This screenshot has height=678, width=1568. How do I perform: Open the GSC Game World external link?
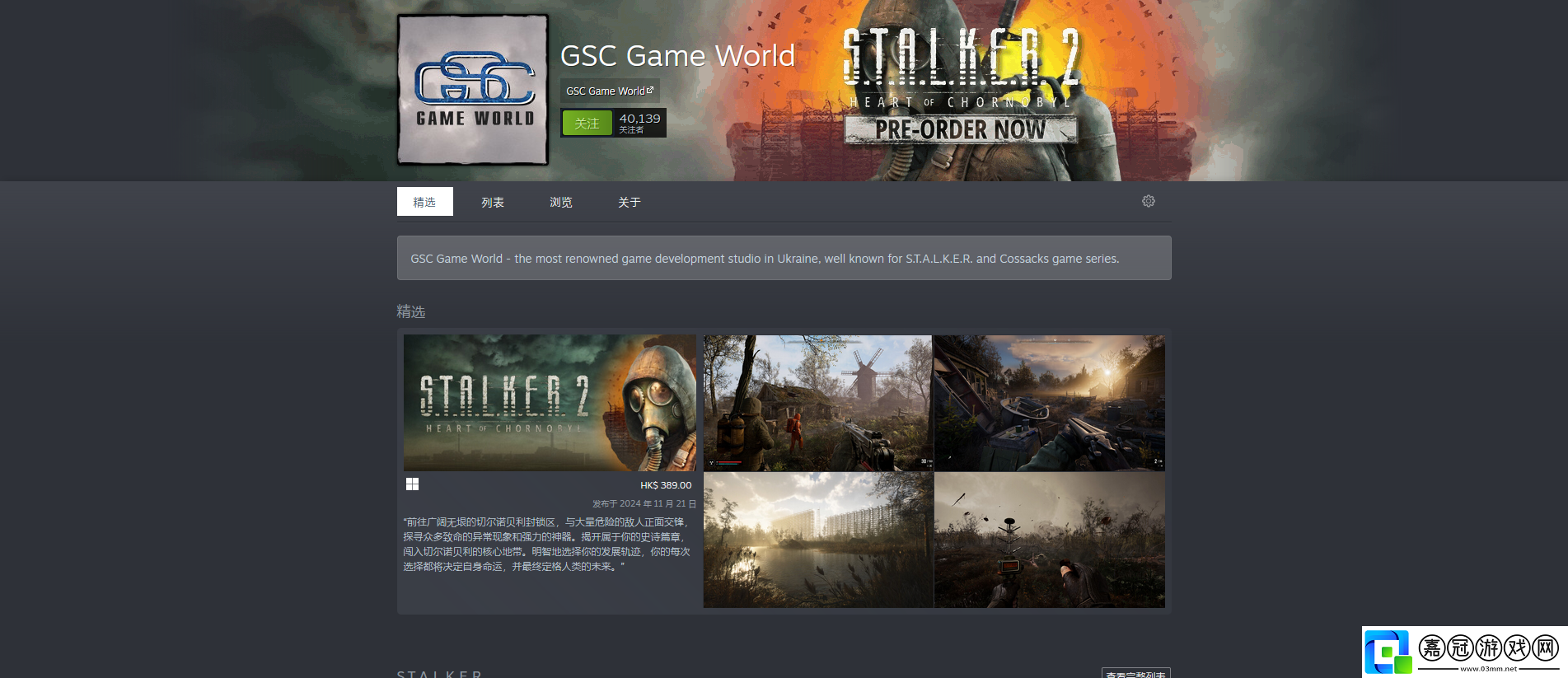coord(610,91)
